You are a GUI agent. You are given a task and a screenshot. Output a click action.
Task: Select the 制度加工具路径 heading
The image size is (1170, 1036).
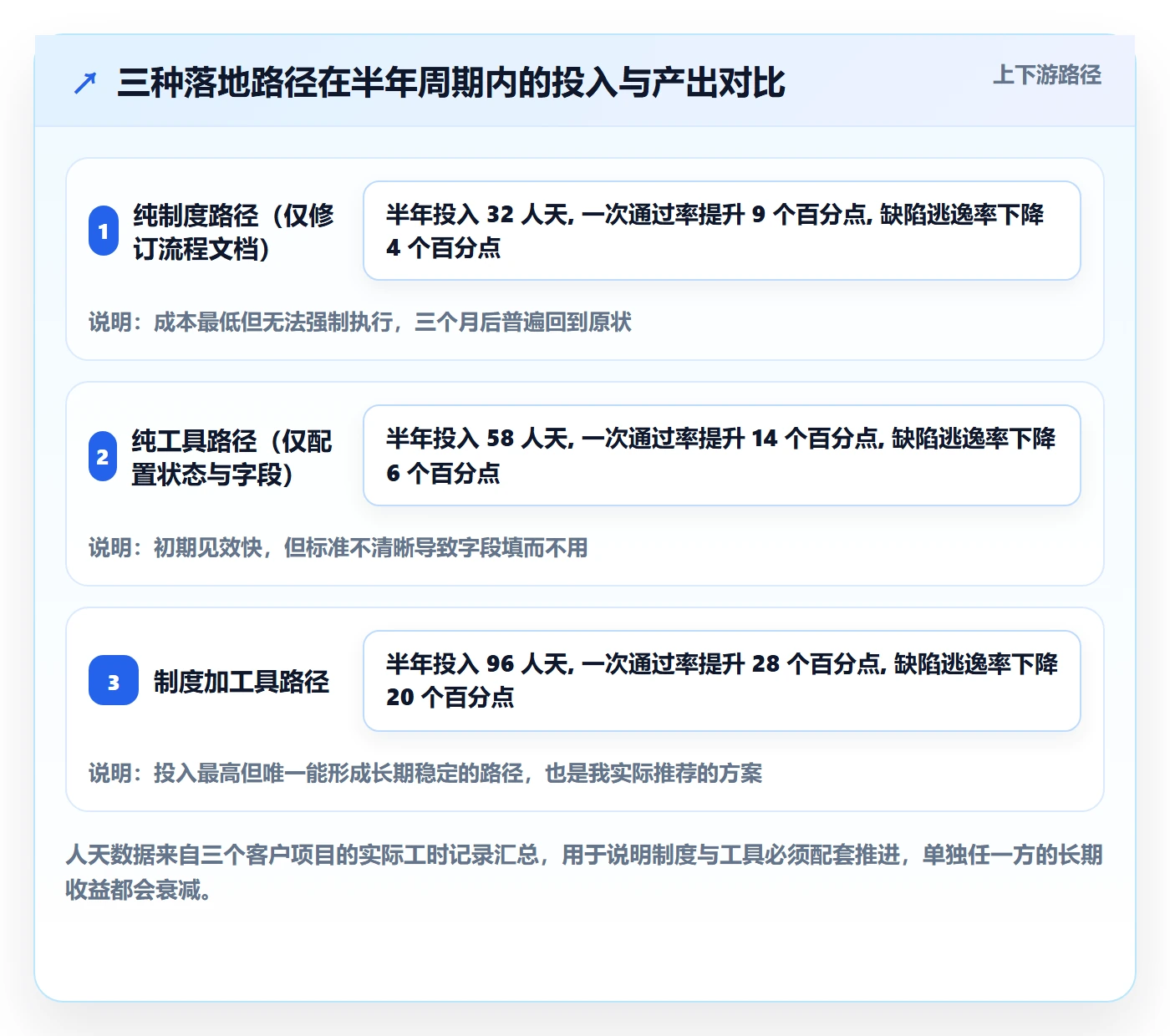tap(242, 682)
